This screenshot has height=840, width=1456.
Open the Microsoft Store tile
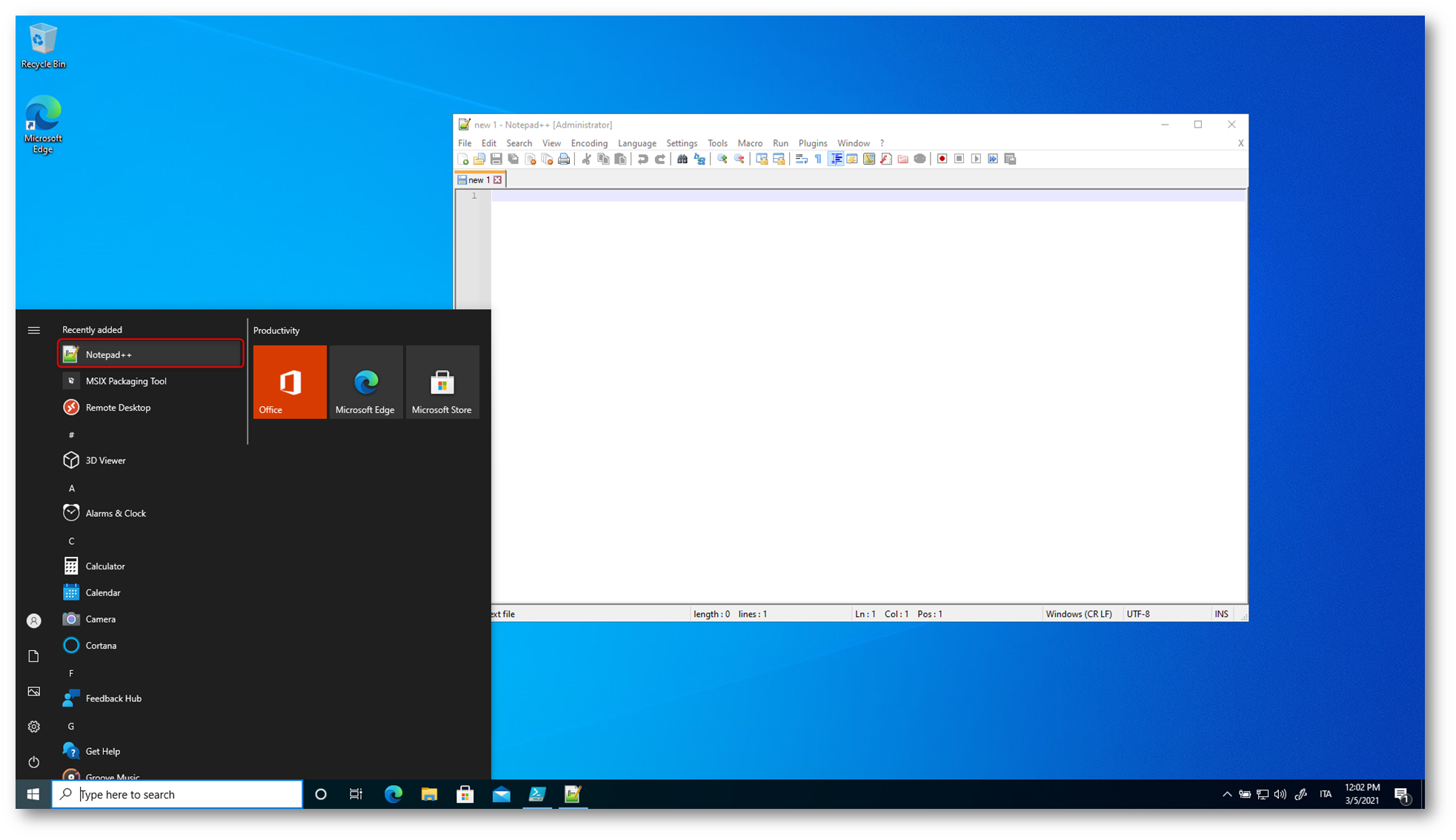pos(442,382)
